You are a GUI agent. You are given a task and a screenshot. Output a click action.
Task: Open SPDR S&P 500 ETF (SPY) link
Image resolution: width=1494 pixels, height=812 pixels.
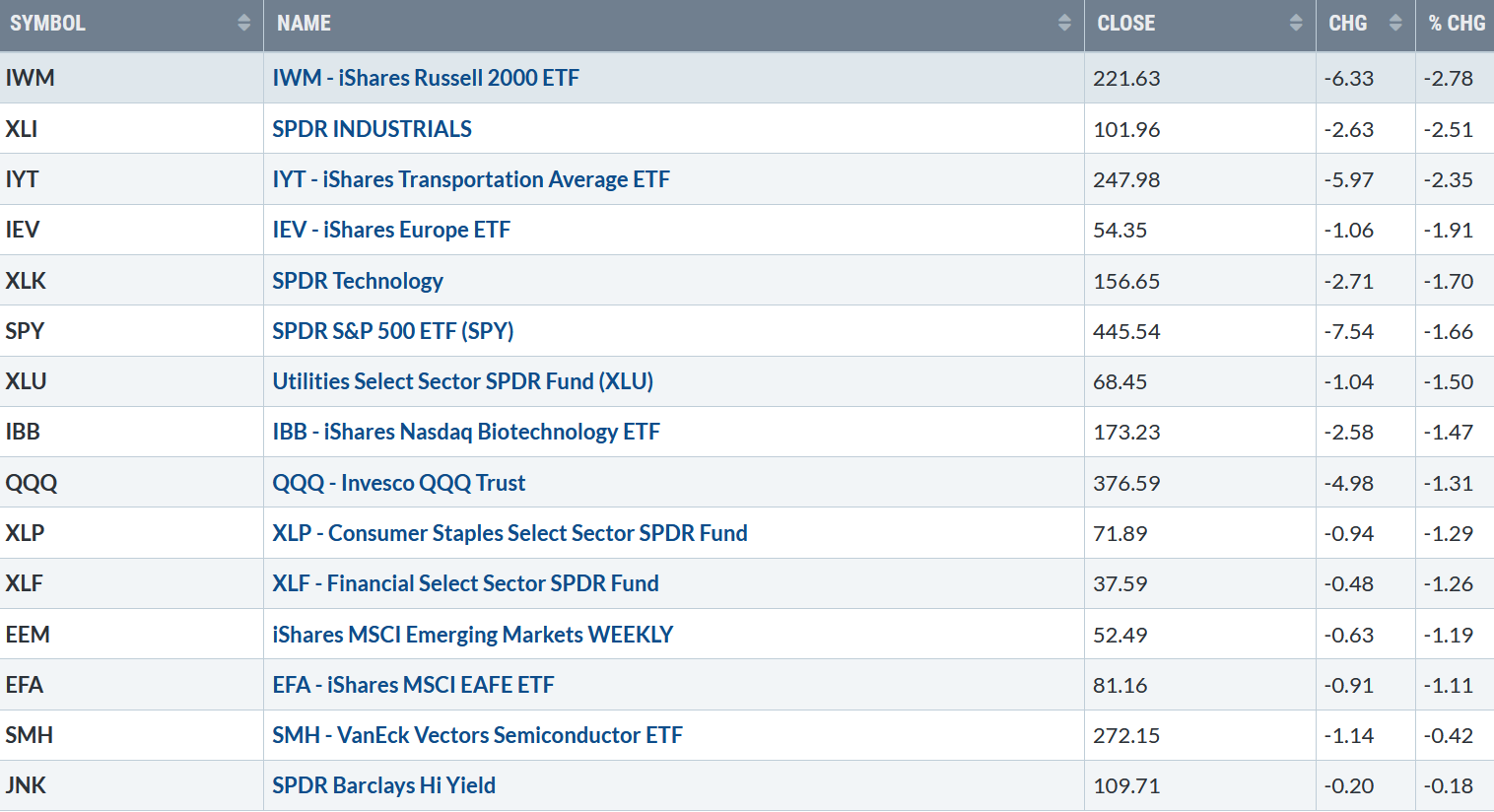pyautogui.click(x=393, y=331)
